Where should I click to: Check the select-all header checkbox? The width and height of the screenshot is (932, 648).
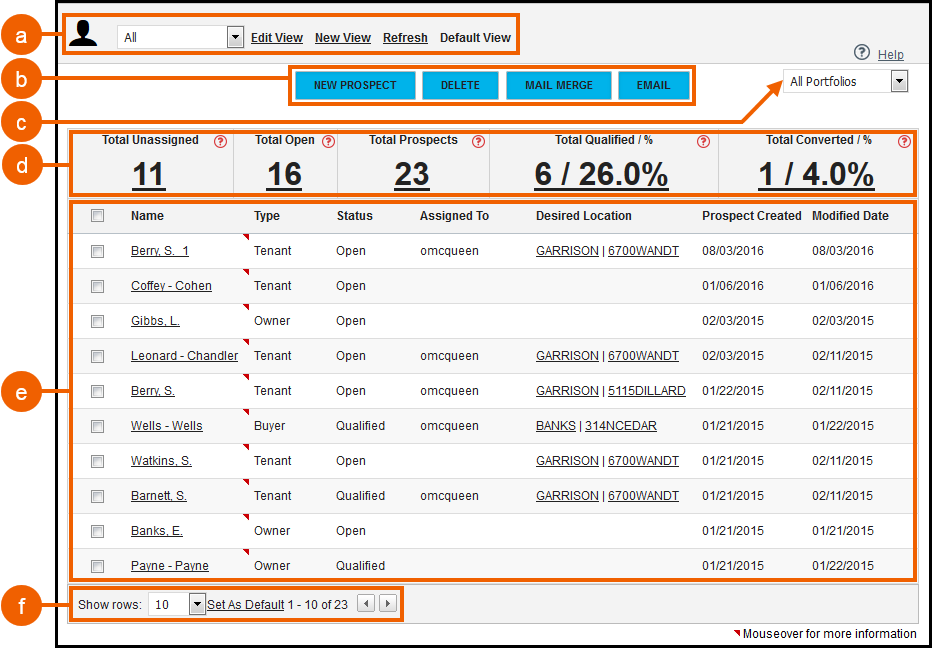[97, 216]
